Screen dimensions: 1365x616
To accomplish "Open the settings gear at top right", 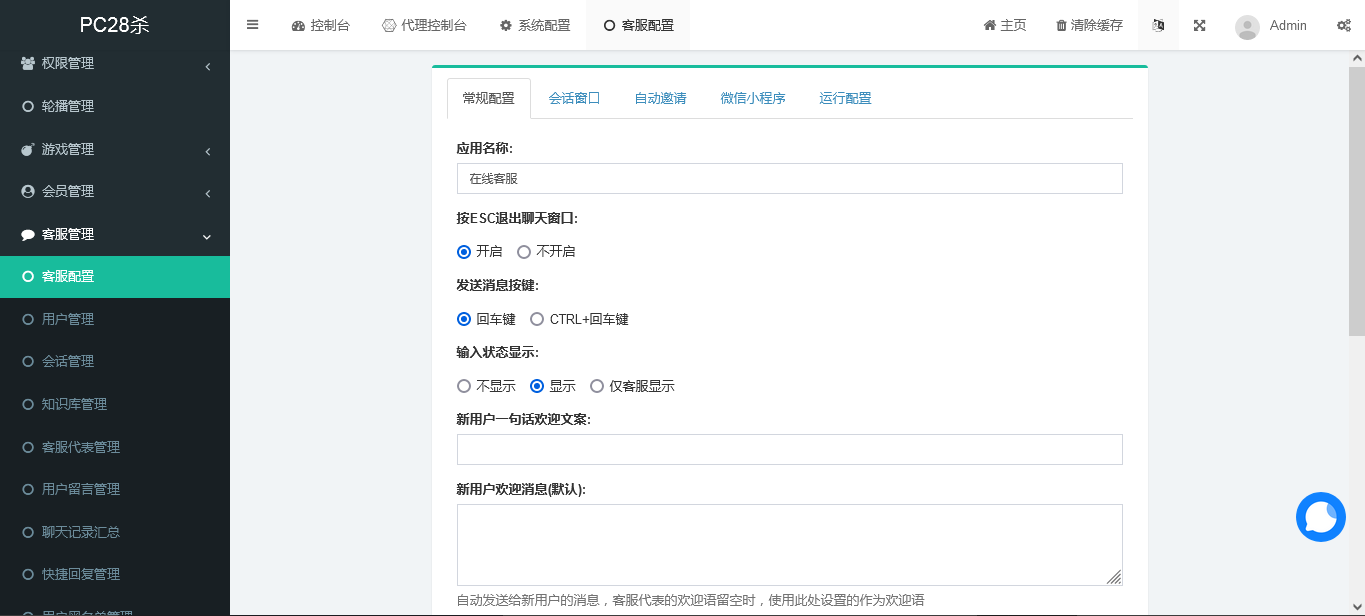I will pyautogui.click(x=1343, y=25).
